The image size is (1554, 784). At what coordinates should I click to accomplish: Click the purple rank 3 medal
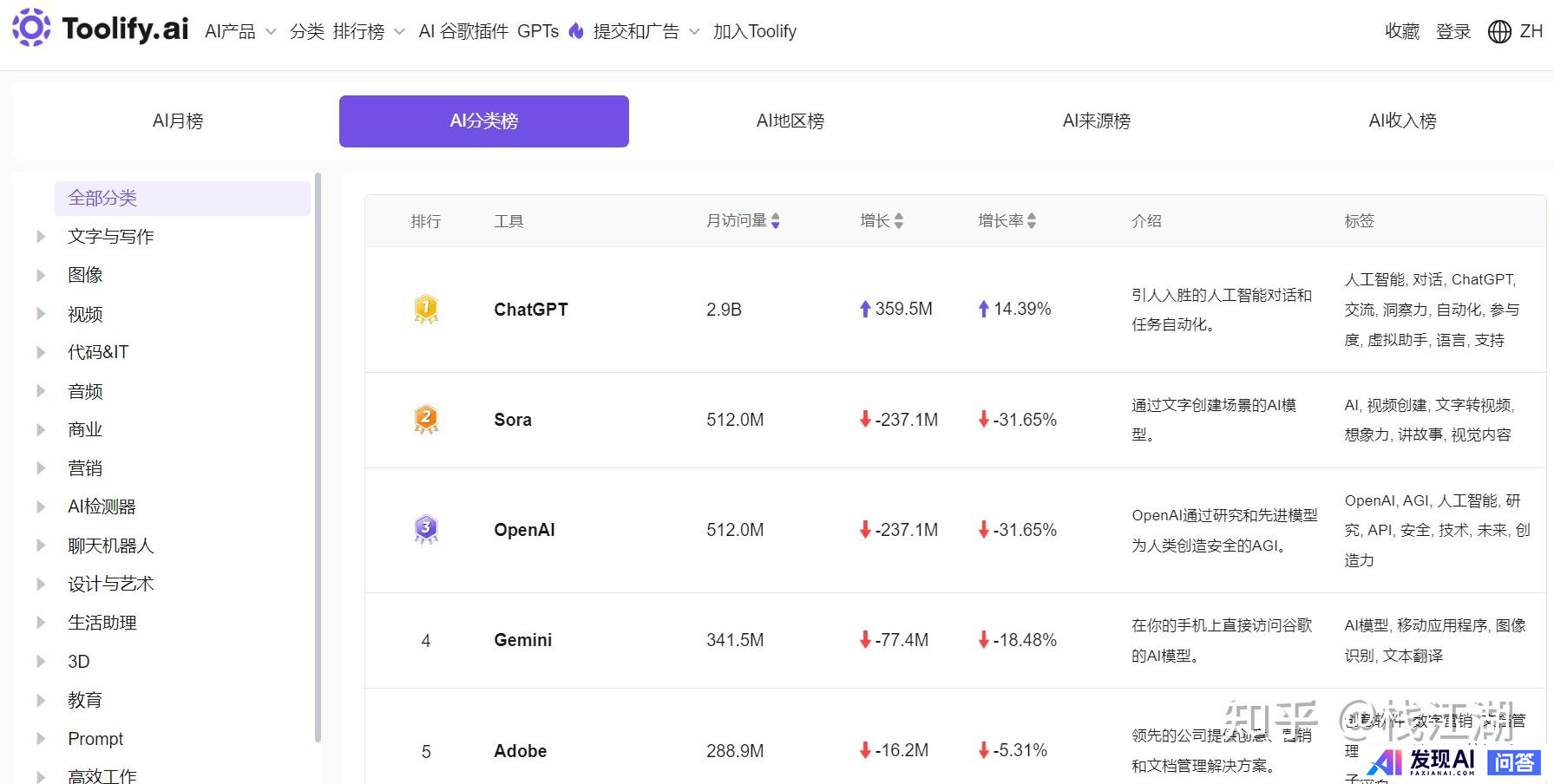pos(426,530)
